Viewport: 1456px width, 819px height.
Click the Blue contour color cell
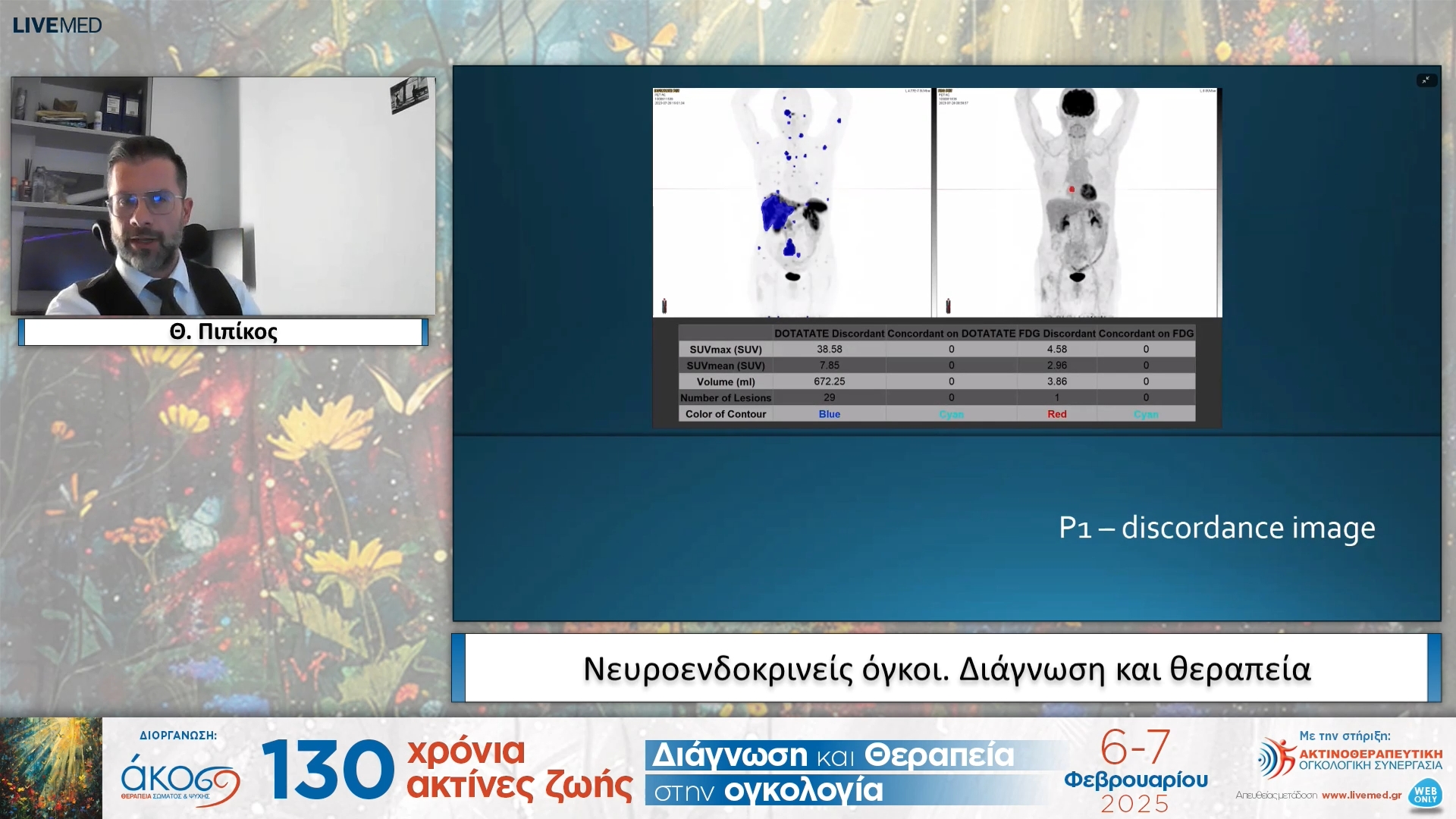point(829,414)
